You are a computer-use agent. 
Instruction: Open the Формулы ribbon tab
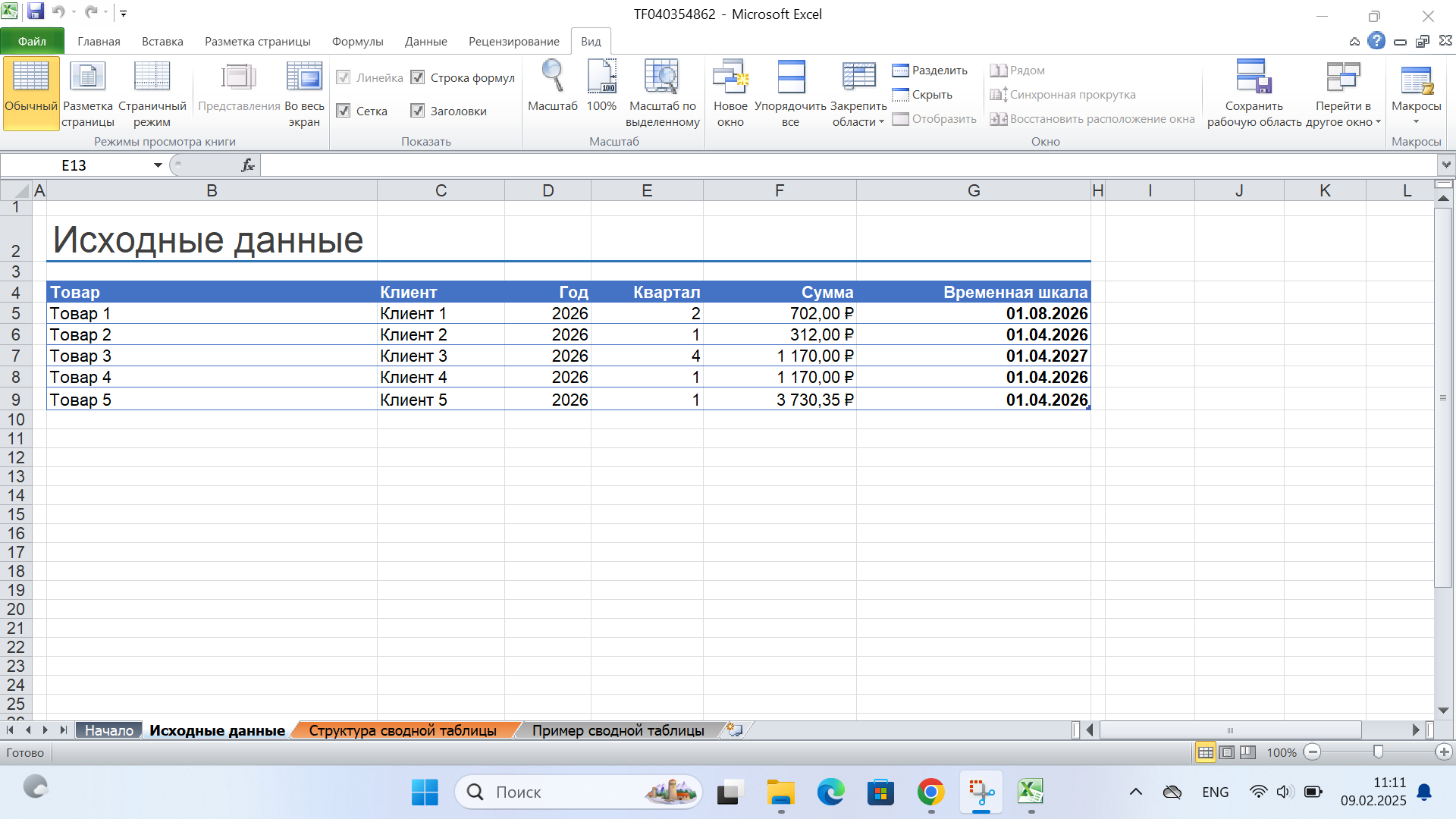click(x=357, y=41)
